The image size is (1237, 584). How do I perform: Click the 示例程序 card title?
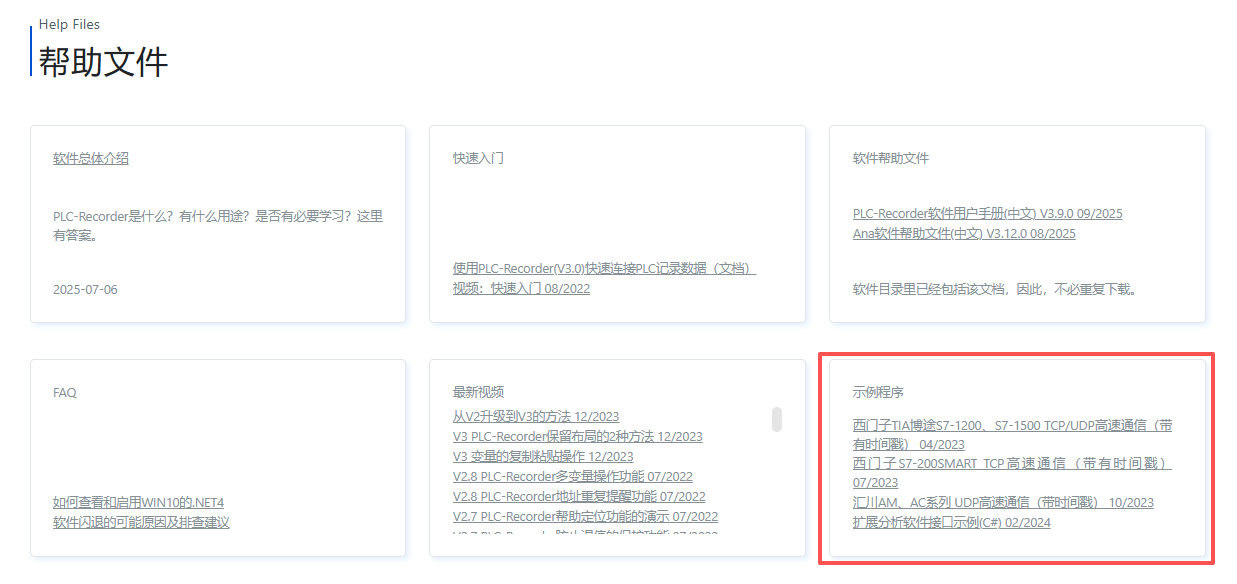878,392
